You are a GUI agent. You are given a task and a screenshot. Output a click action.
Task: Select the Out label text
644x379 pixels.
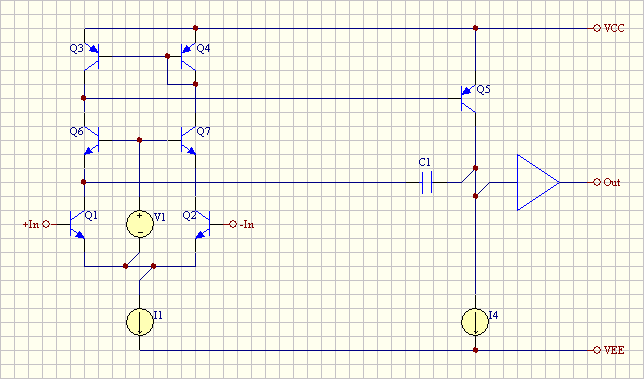tap(612, 182)
